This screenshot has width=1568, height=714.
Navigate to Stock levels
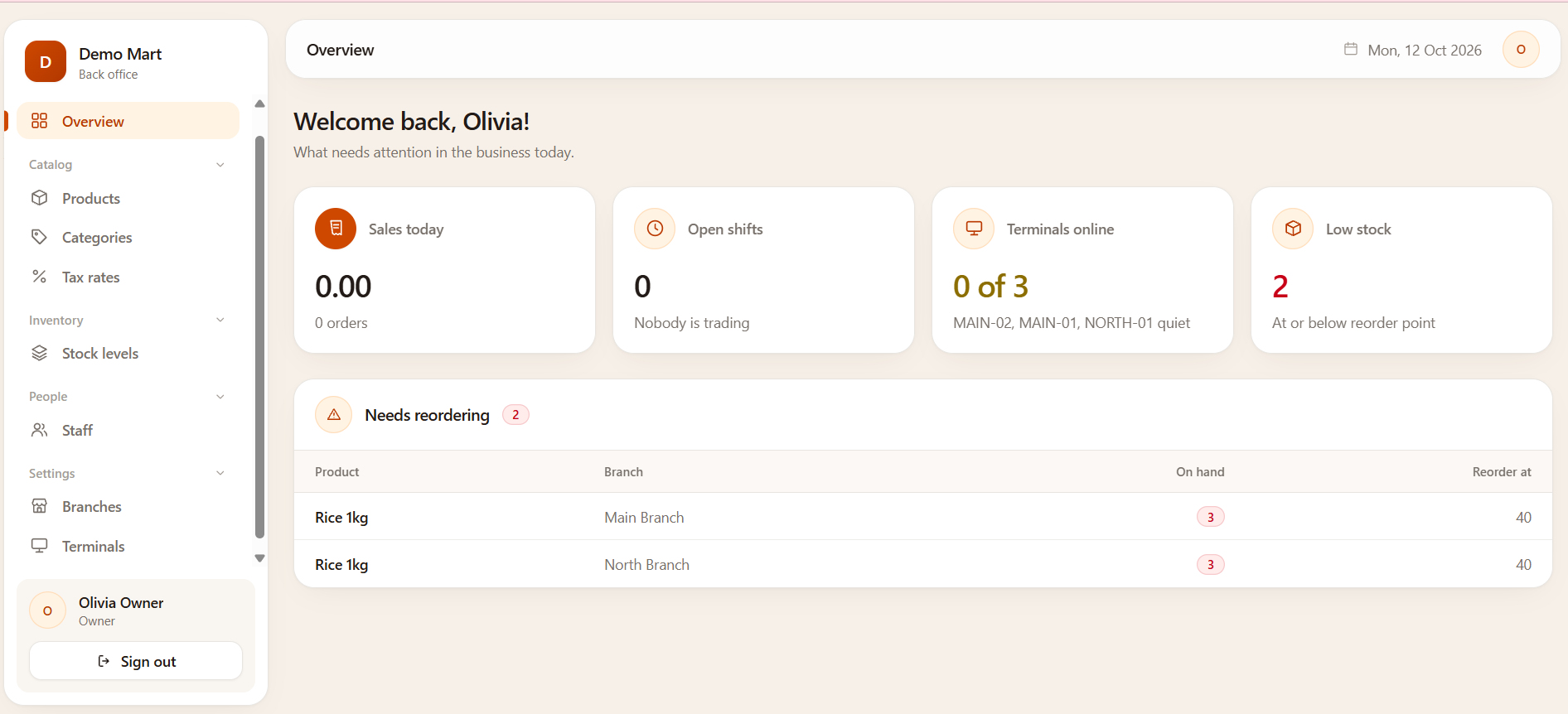click(x=128, y=353)
